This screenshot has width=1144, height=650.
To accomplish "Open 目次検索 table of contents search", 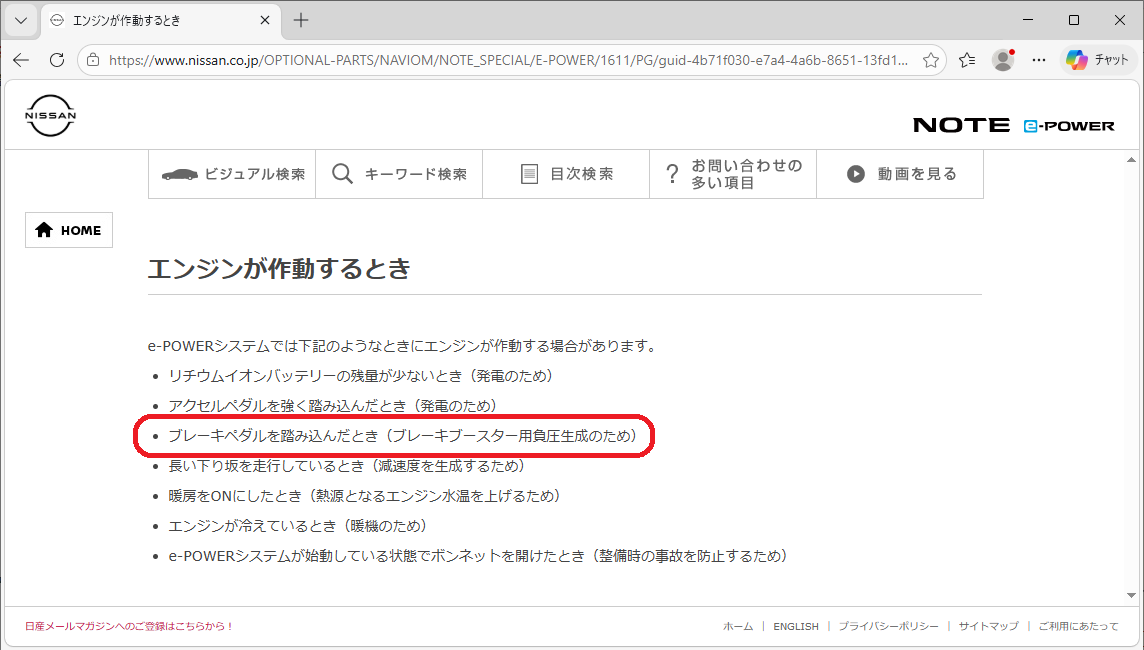I will click(x=566, y=174).
